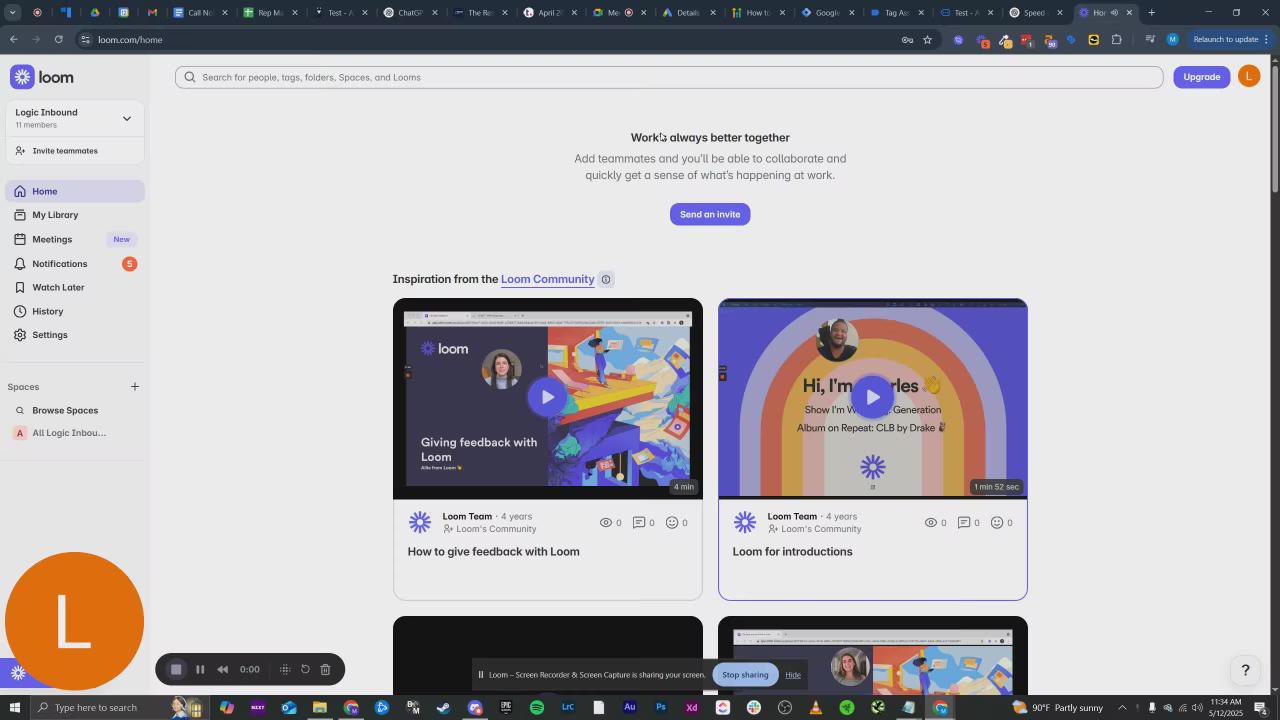Screen dimensions: 1280x720
Task: Click the Loom logo
Action: point(42,77)
